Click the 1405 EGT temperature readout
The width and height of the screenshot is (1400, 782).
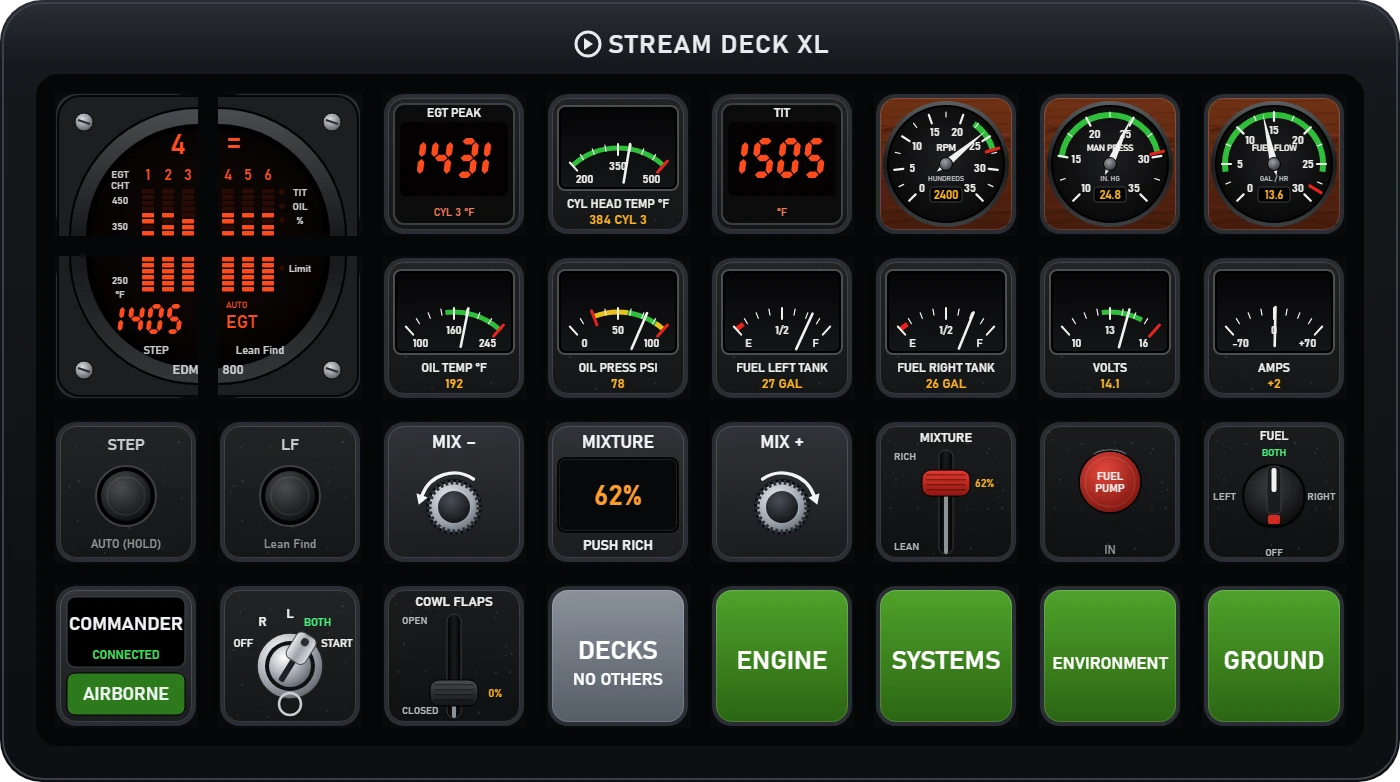[x=150, y=320]
